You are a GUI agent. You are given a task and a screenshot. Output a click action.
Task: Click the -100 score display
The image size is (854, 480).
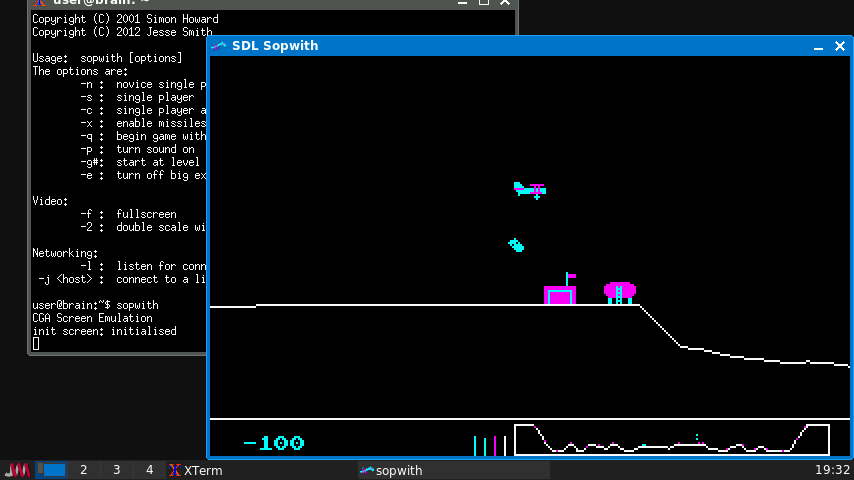coord(274,443)
